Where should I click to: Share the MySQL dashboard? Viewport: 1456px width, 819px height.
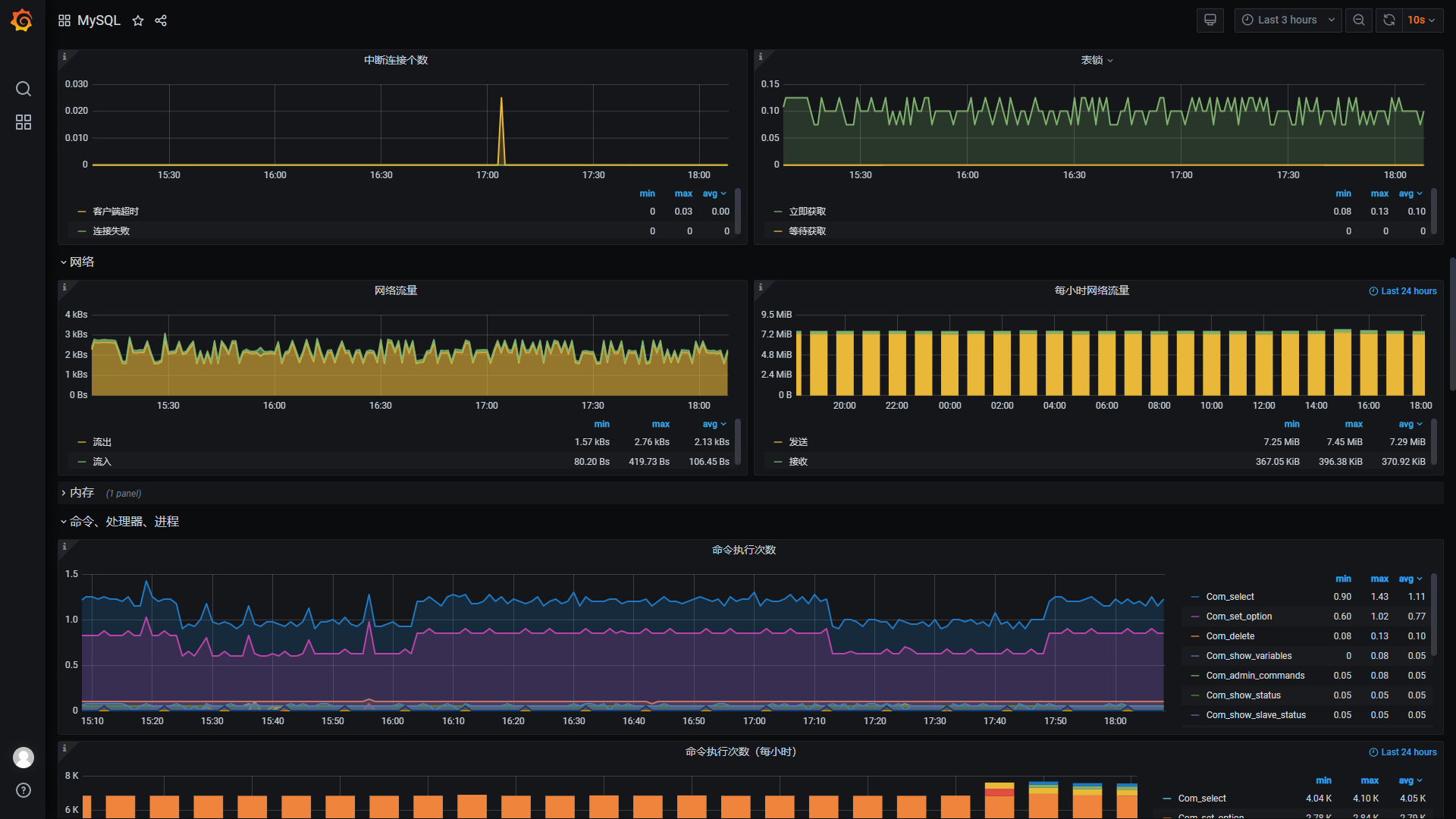click(x=161, y=20)
